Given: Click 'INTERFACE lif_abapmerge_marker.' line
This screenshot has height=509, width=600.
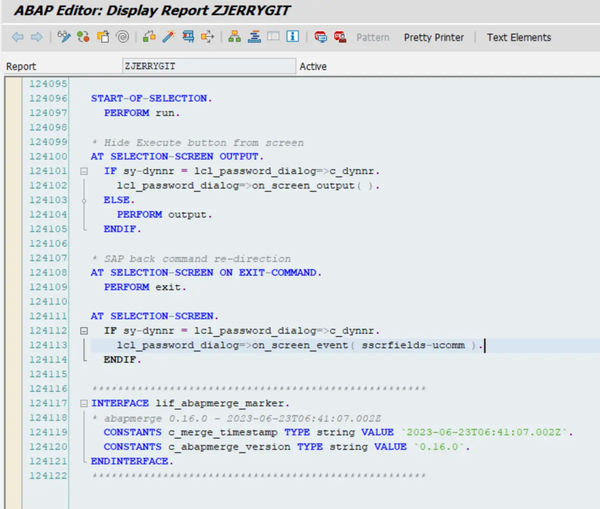Looking at the screenshot, I should click(x=190, y=403).
